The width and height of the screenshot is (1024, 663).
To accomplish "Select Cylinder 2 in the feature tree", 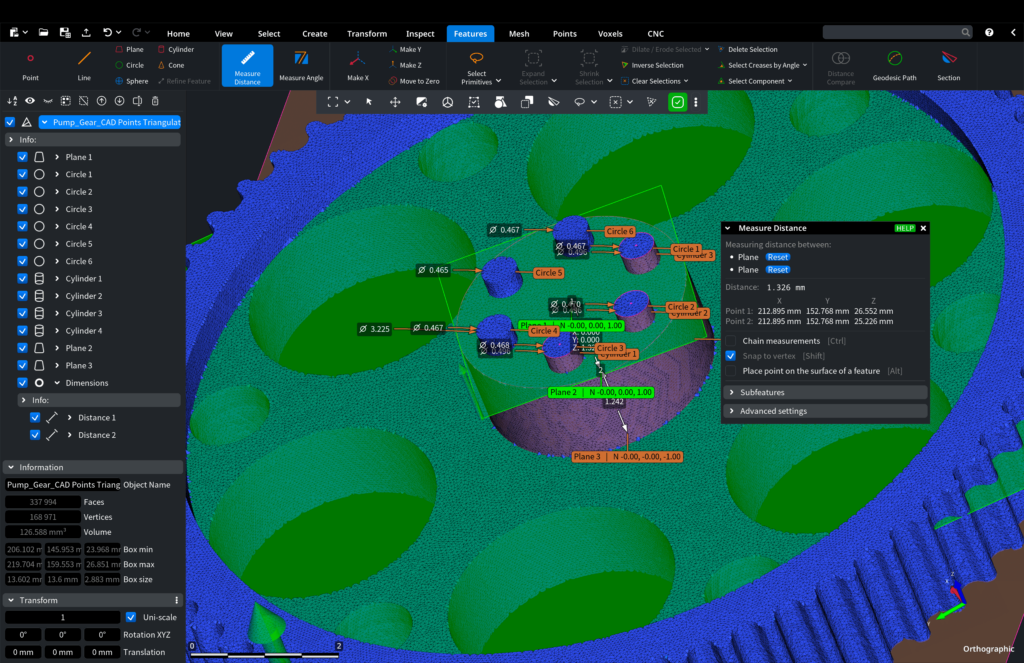I will (x=84, y=296).
